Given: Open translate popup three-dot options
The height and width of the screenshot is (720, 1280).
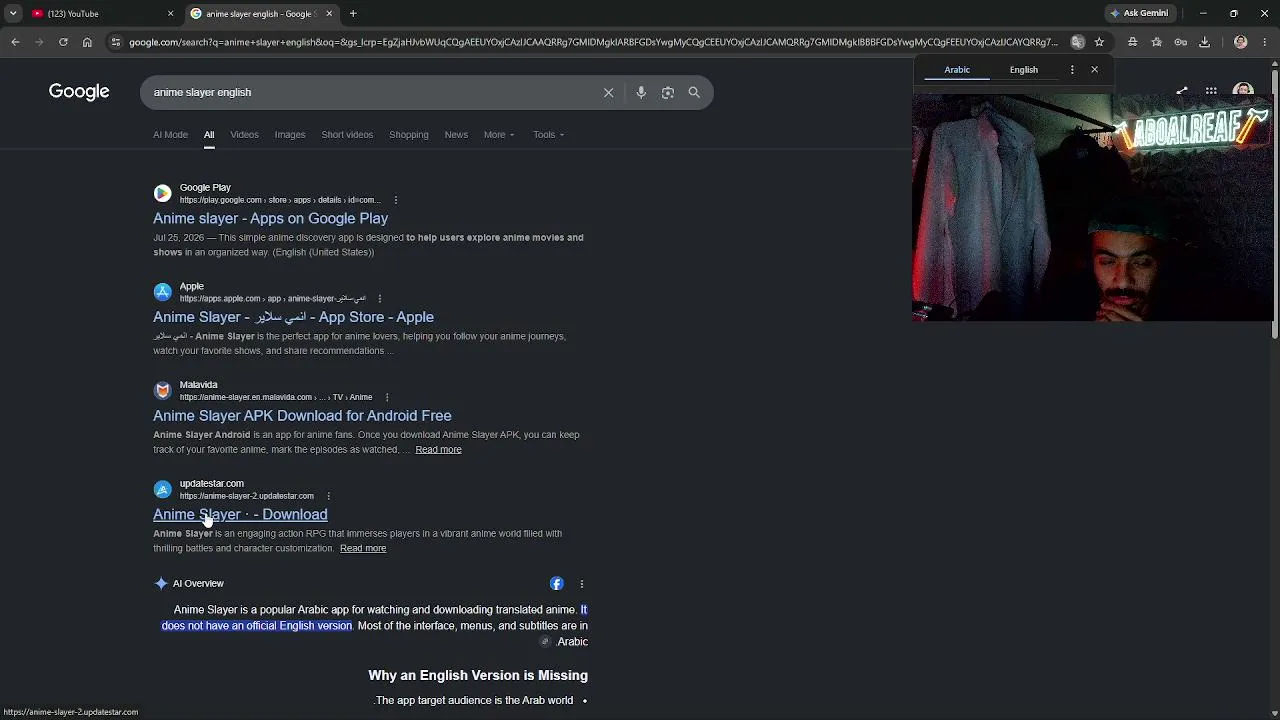Looking at the screenshot, I should click(x=1072, y=70).
